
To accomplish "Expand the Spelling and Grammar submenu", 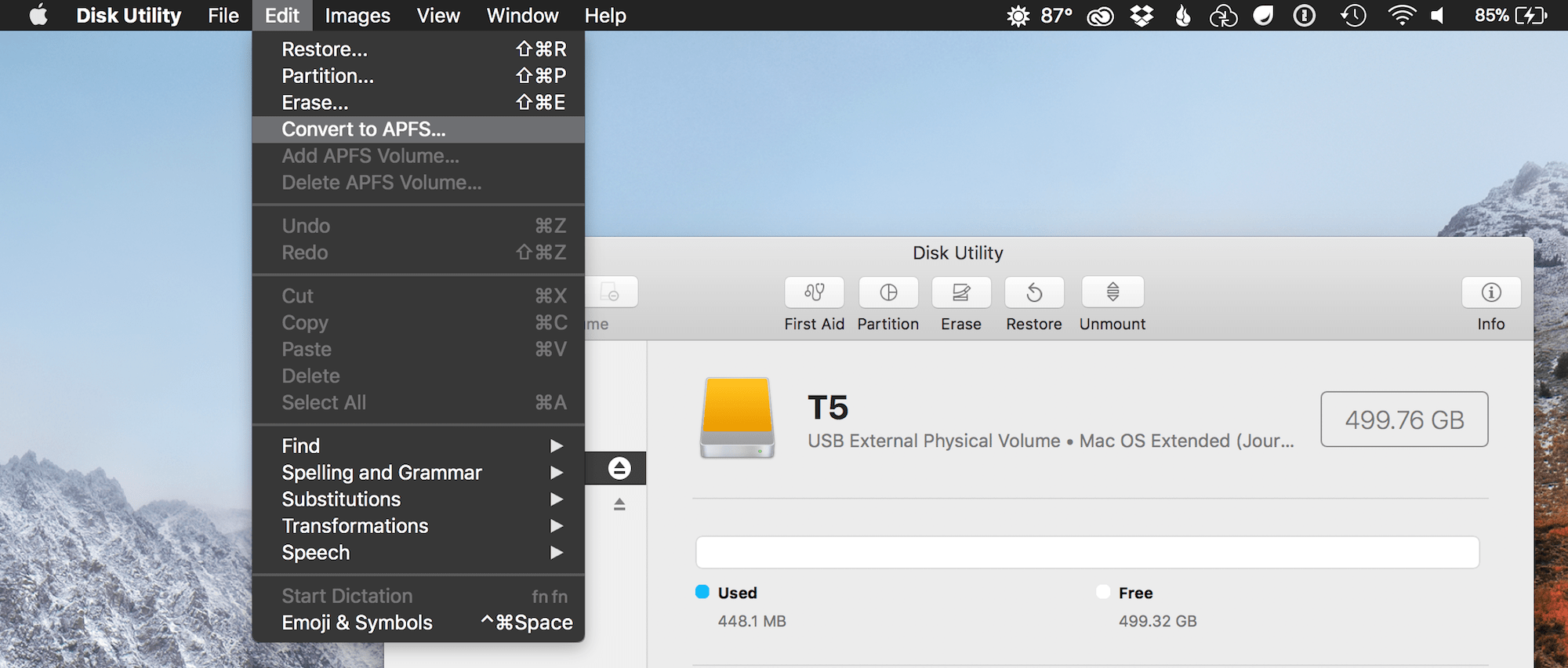I will (x=419, y=473).
